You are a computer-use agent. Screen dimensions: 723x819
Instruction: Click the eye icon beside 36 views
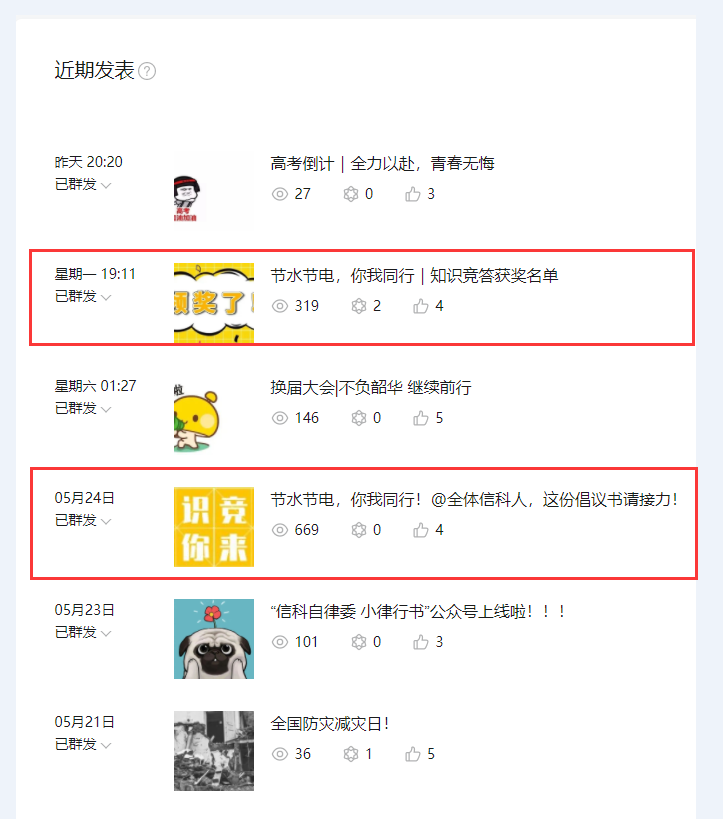click(280, 754)
